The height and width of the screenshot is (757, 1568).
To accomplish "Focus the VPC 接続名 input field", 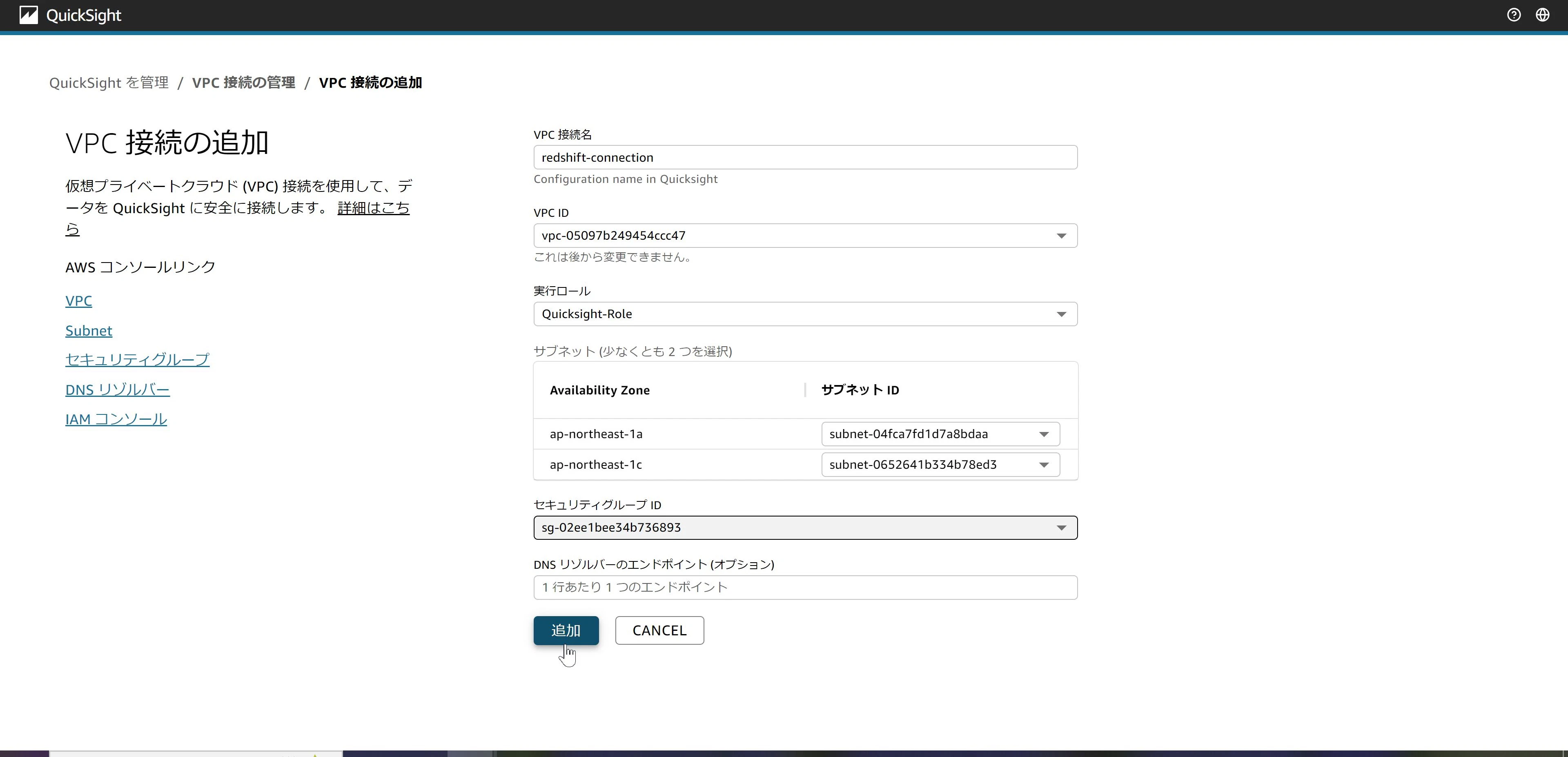I will point(805,158).
